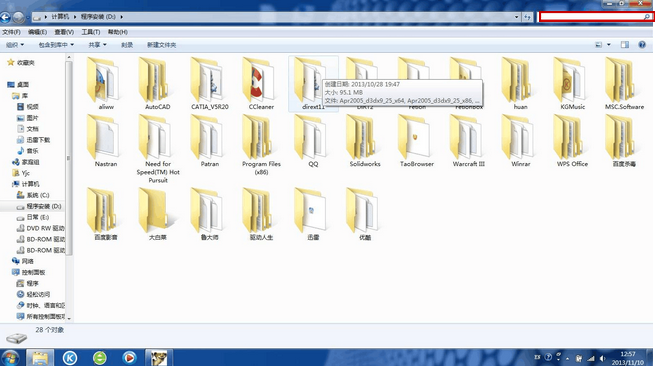Click the help question mark icon
Screen dimensions: 655x366
[x=642, y=45]
